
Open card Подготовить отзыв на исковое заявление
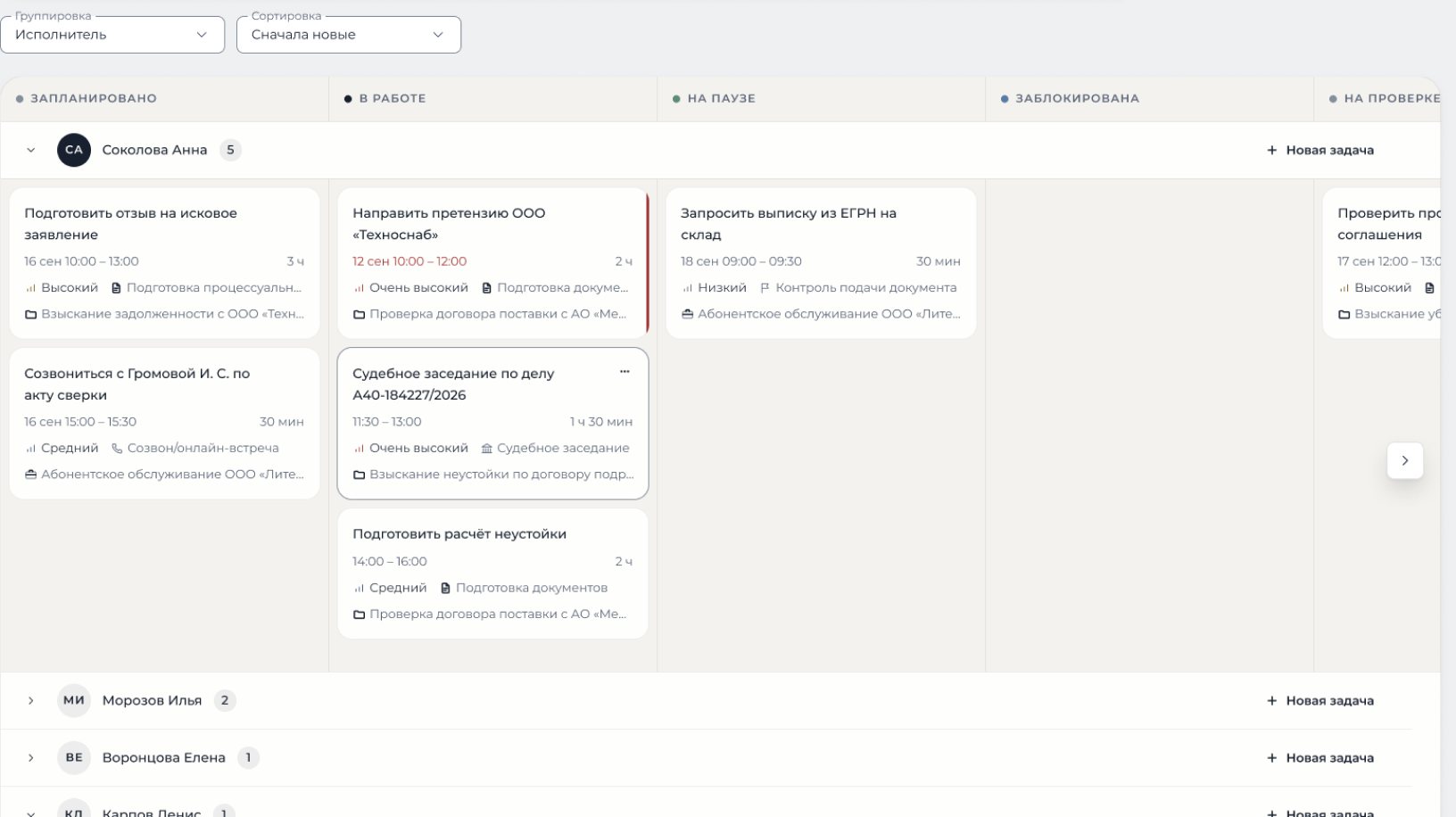(x=164, y=263)
